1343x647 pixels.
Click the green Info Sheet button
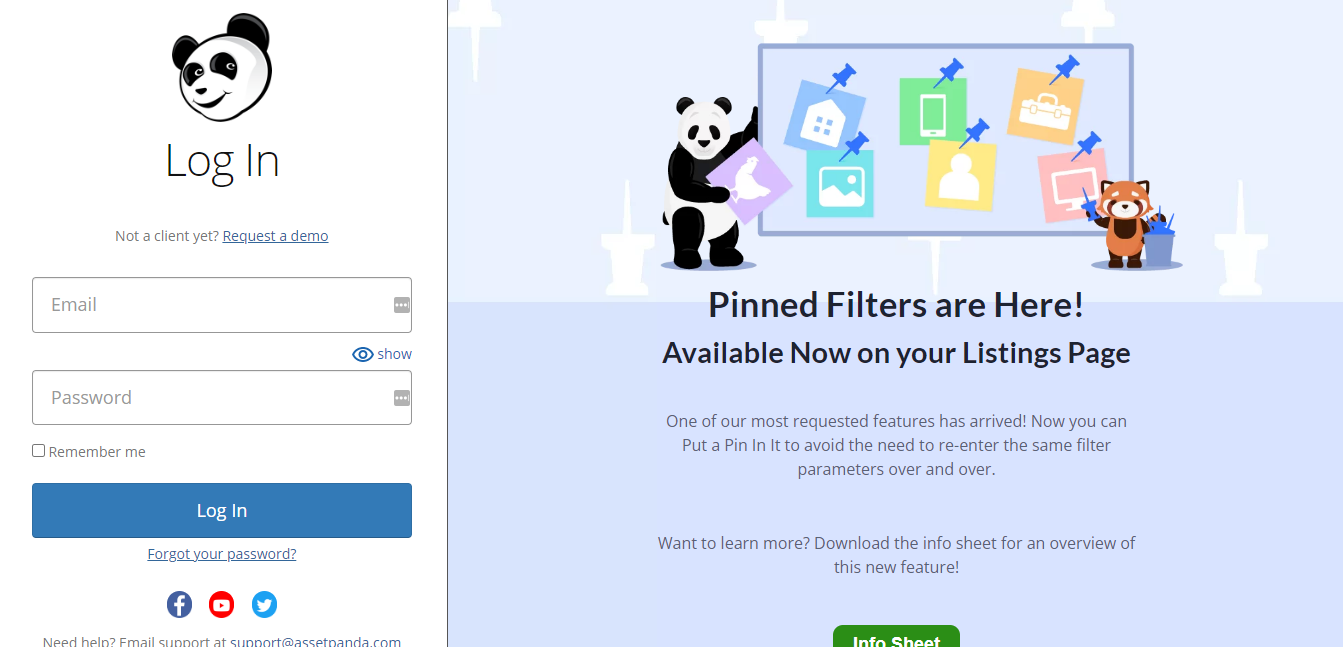[896, 637]
